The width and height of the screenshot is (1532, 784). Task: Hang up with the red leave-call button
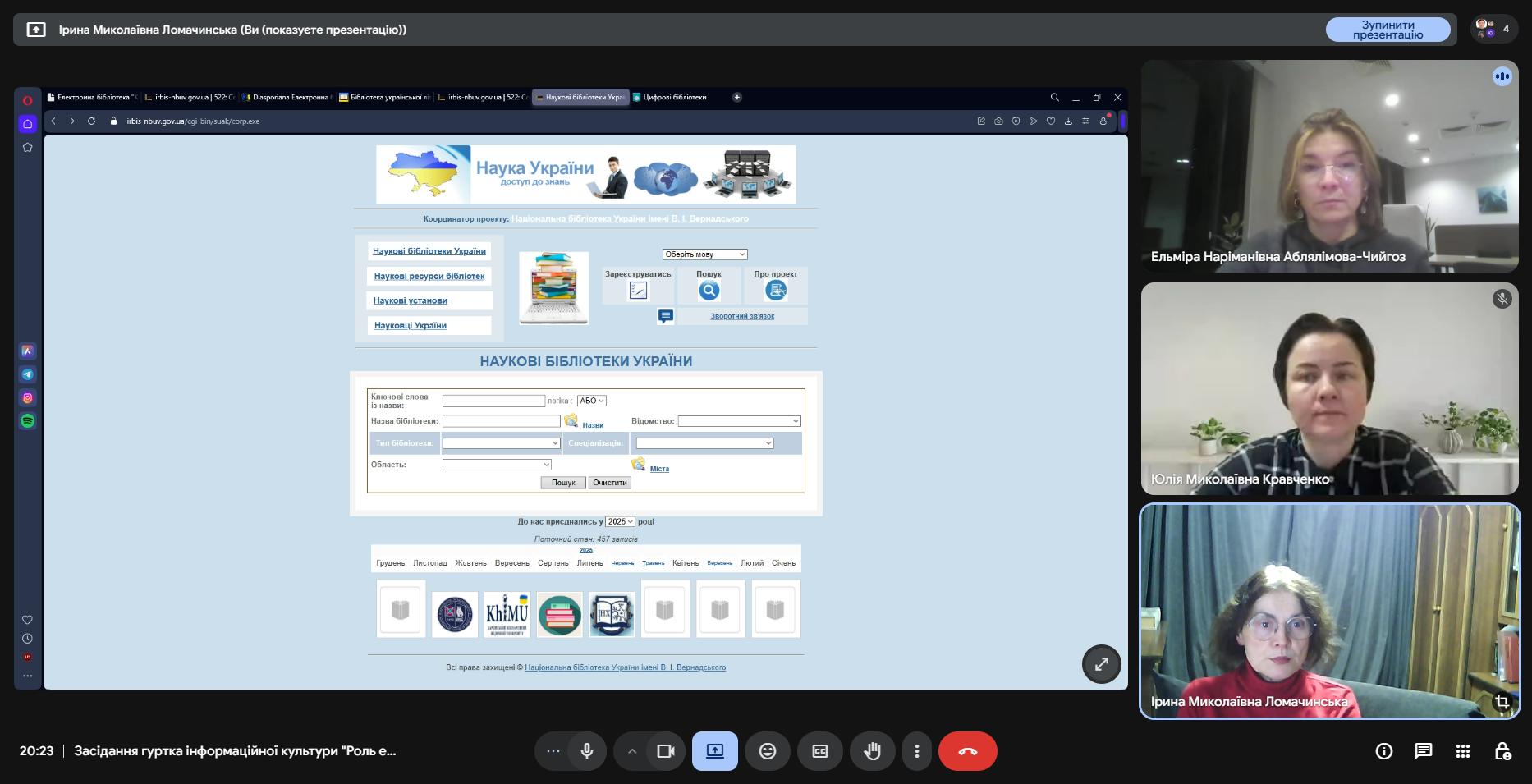[967, 751]
